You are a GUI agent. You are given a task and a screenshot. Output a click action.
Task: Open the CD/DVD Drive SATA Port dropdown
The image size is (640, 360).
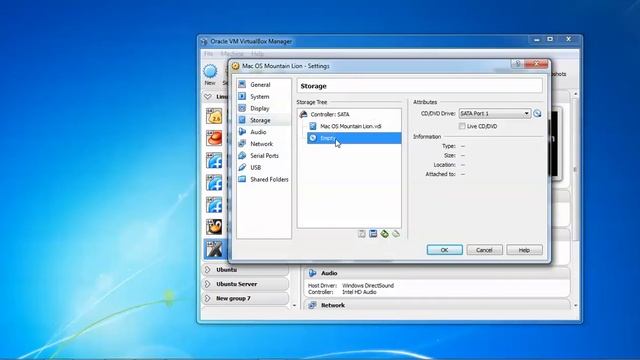[x=495, y=113]
